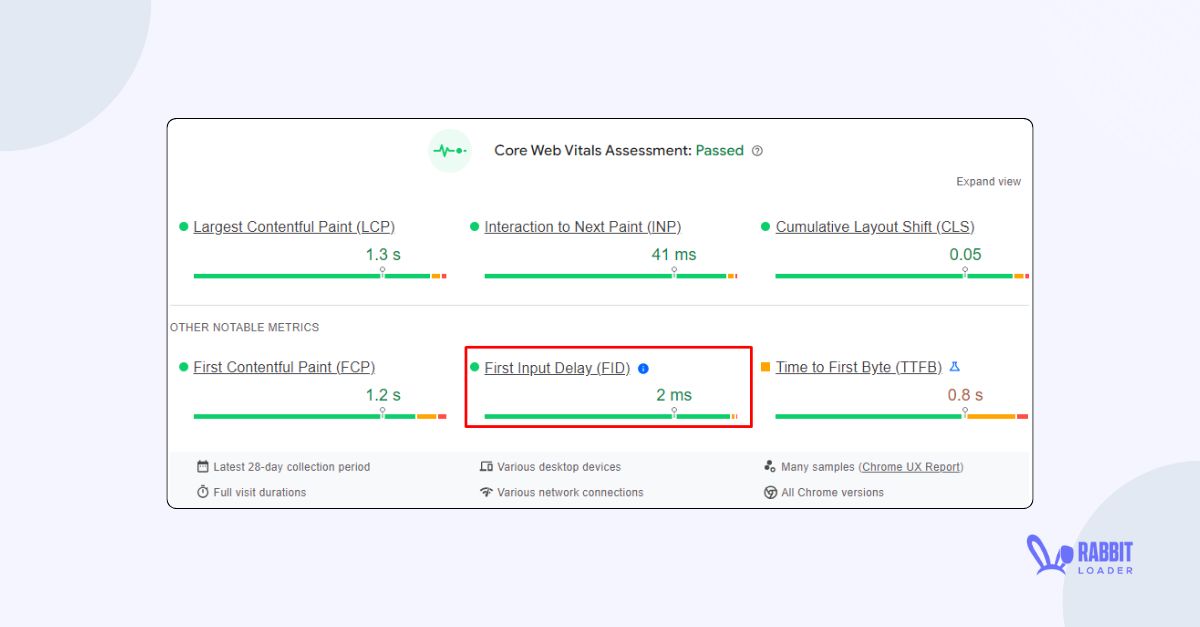
Task: Open the Chrome UX Report link
Action: [x=911, y=466]
